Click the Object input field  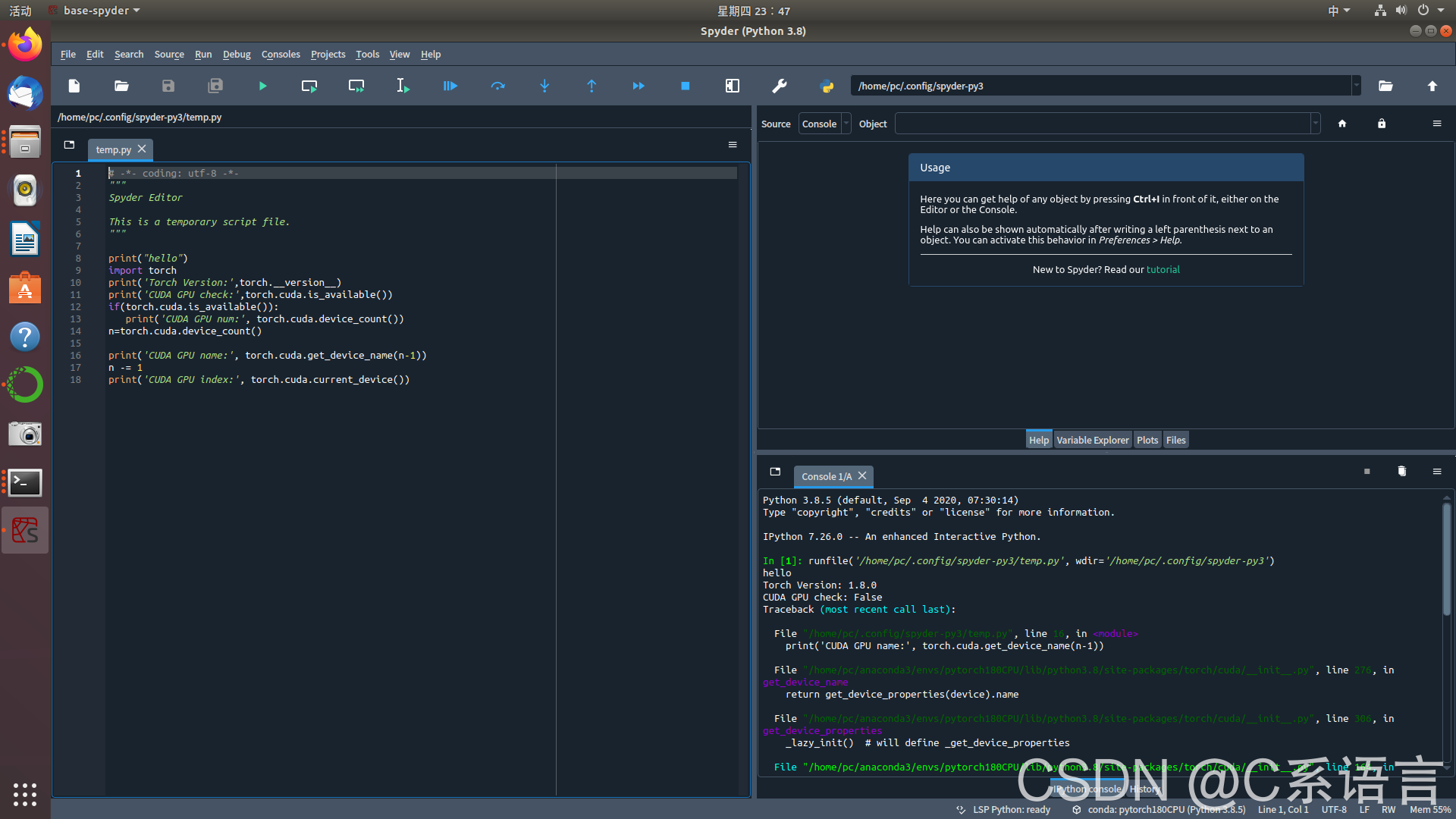tap(1103, 124)
